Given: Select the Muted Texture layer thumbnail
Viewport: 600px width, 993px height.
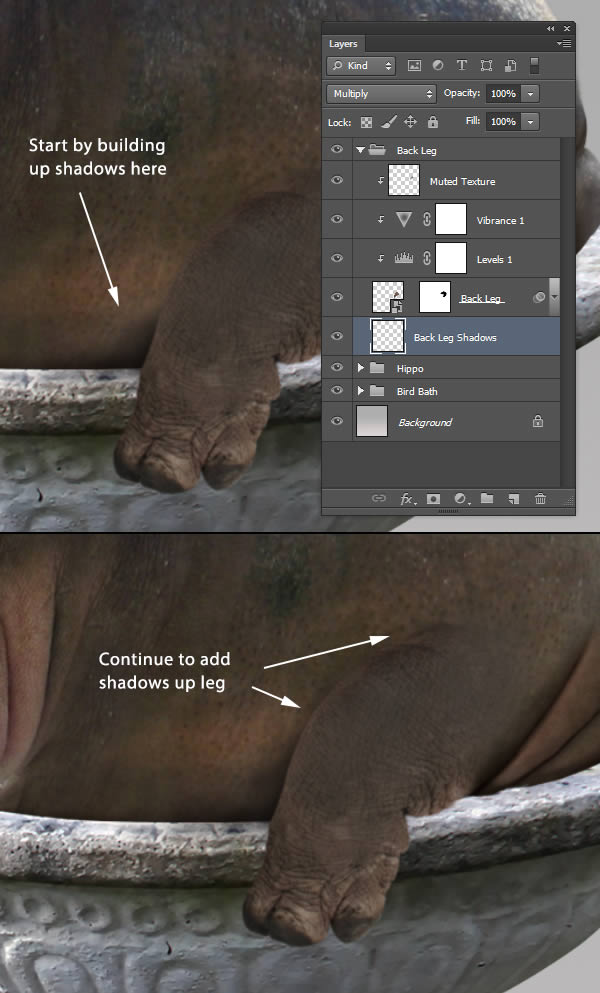Looking at the screenshot, I should click(404, 180).
